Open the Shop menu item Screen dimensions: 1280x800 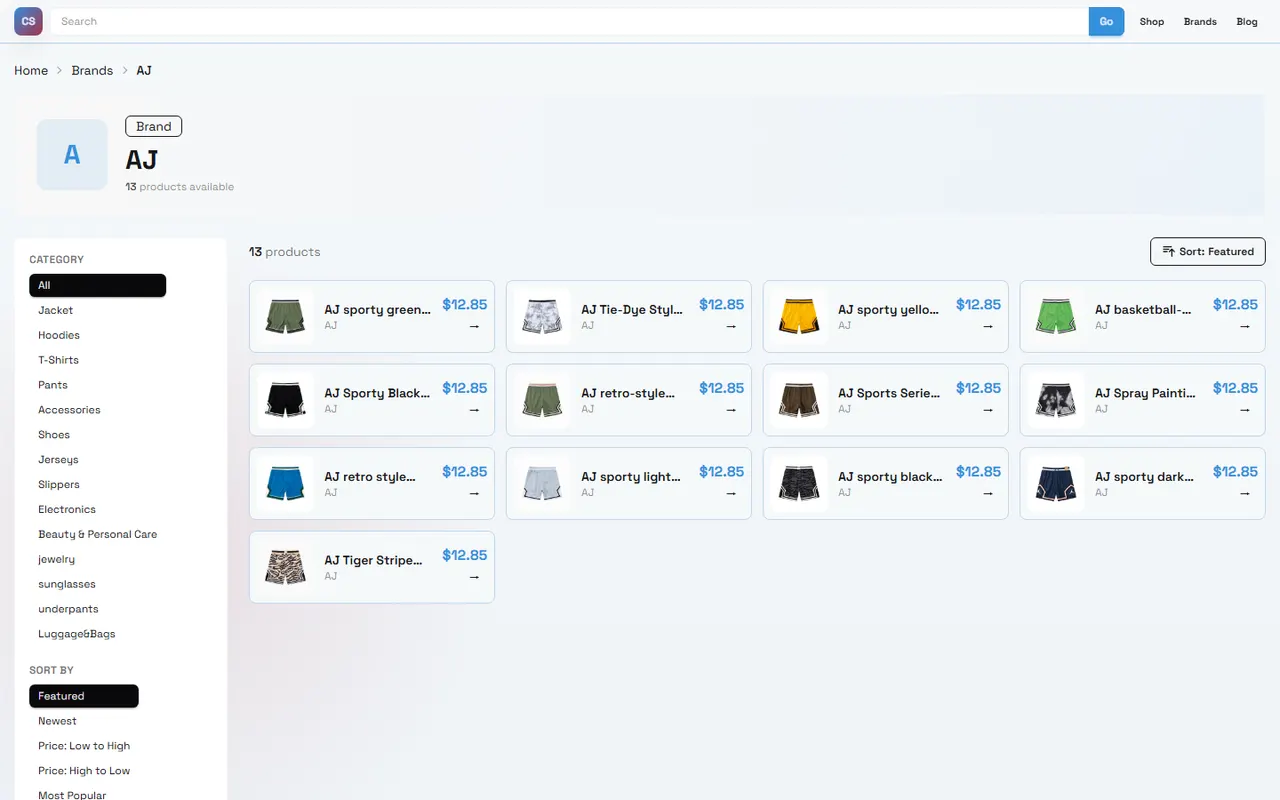[1152, 22]
